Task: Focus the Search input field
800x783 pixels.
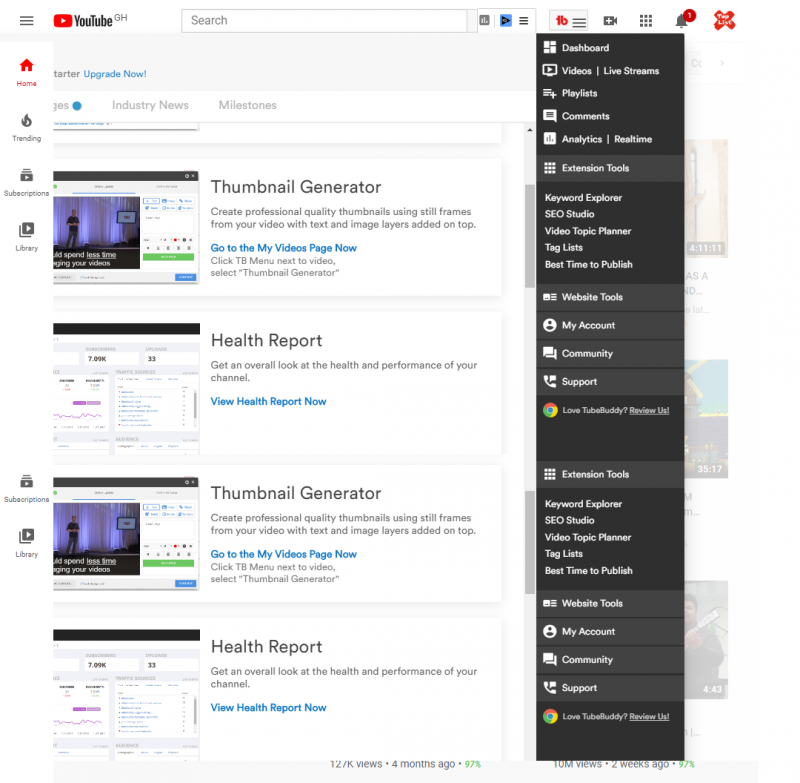Action: point(325,21)
